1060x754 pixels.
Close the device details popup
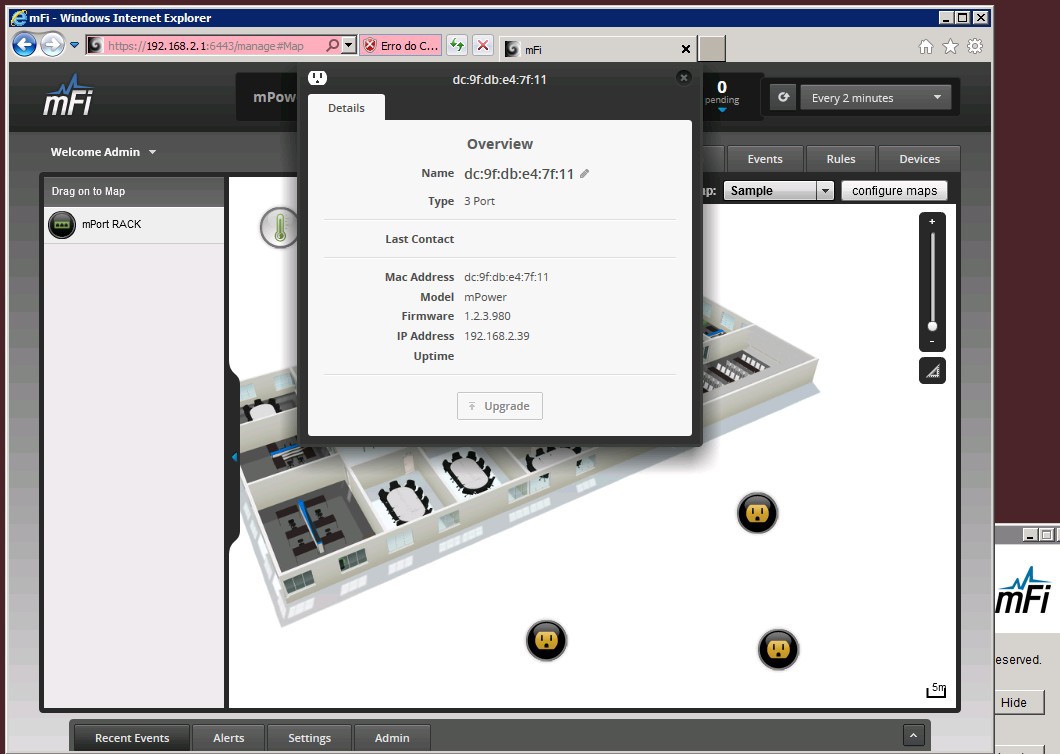click(x=684, y=78)
